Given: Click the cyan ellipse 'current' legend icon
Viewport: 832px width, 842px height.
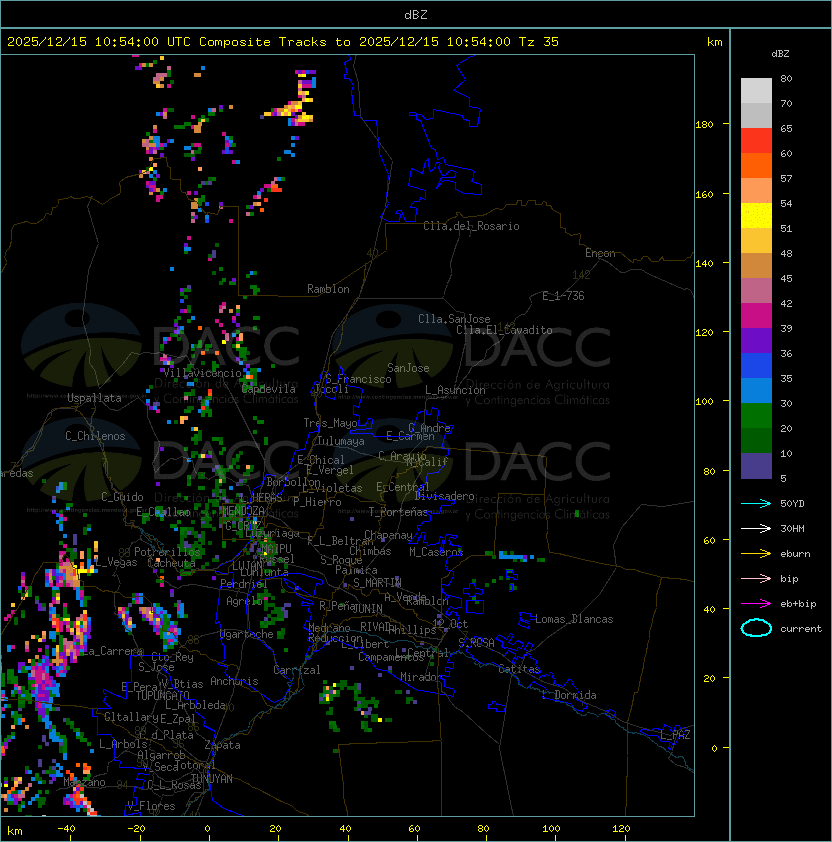Looking at the screenshot, I should click(x=756, y=628).
